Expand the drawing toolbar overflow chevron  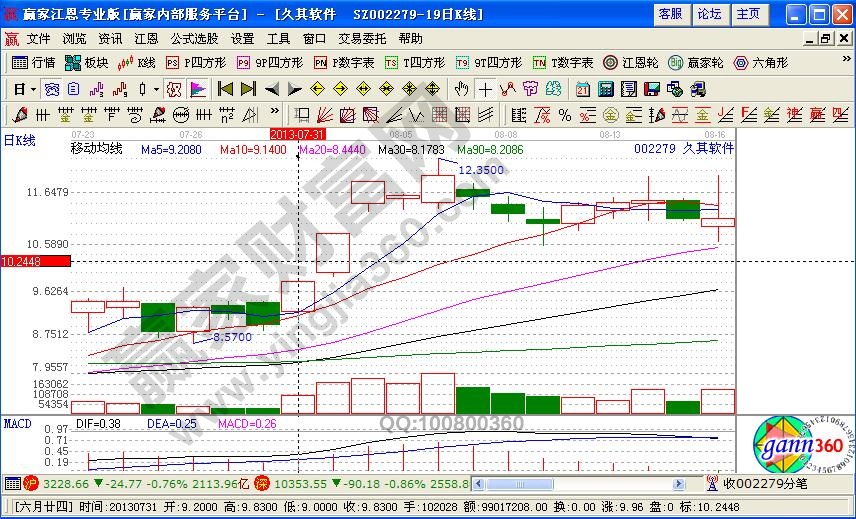[x=275, y=111]
